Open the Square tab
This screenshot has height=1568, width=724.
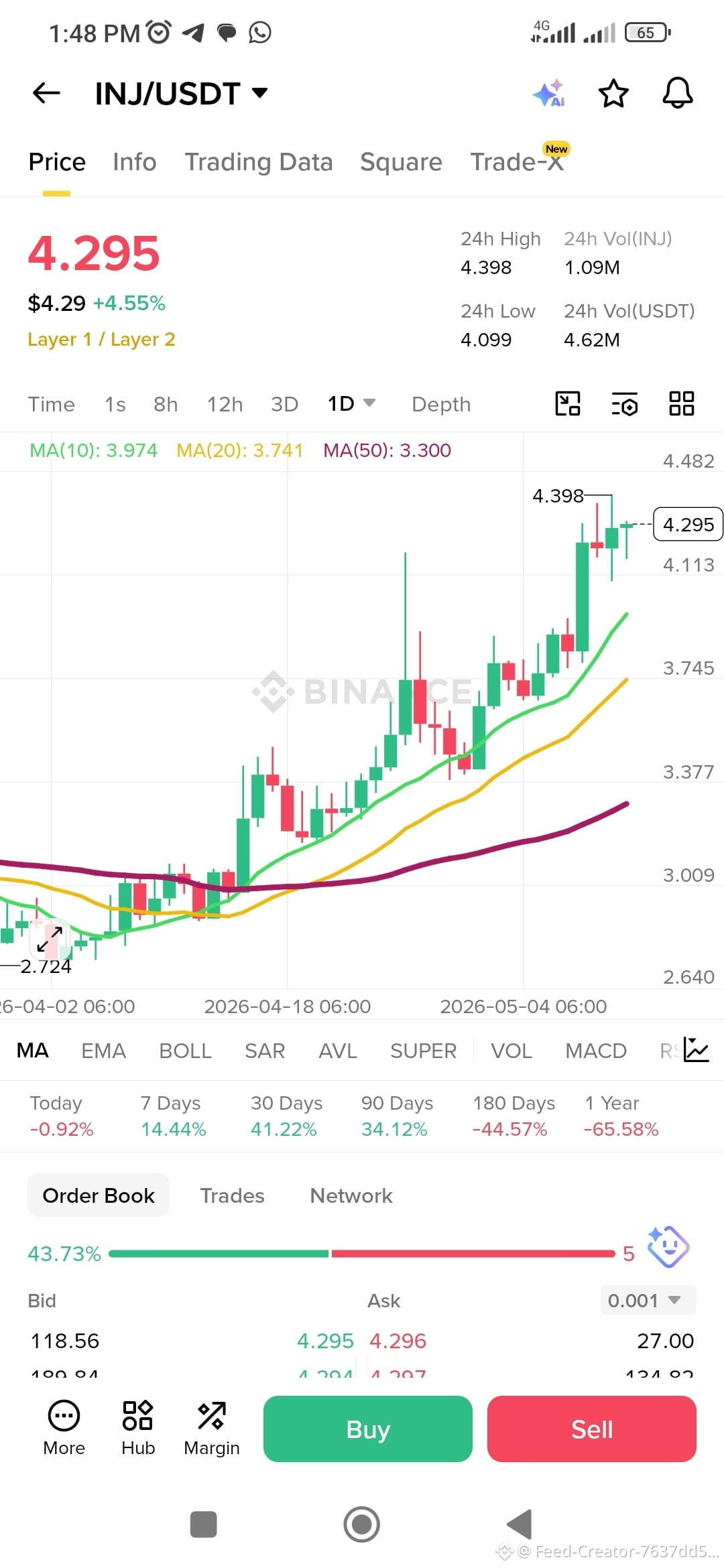tap(401, 162)
